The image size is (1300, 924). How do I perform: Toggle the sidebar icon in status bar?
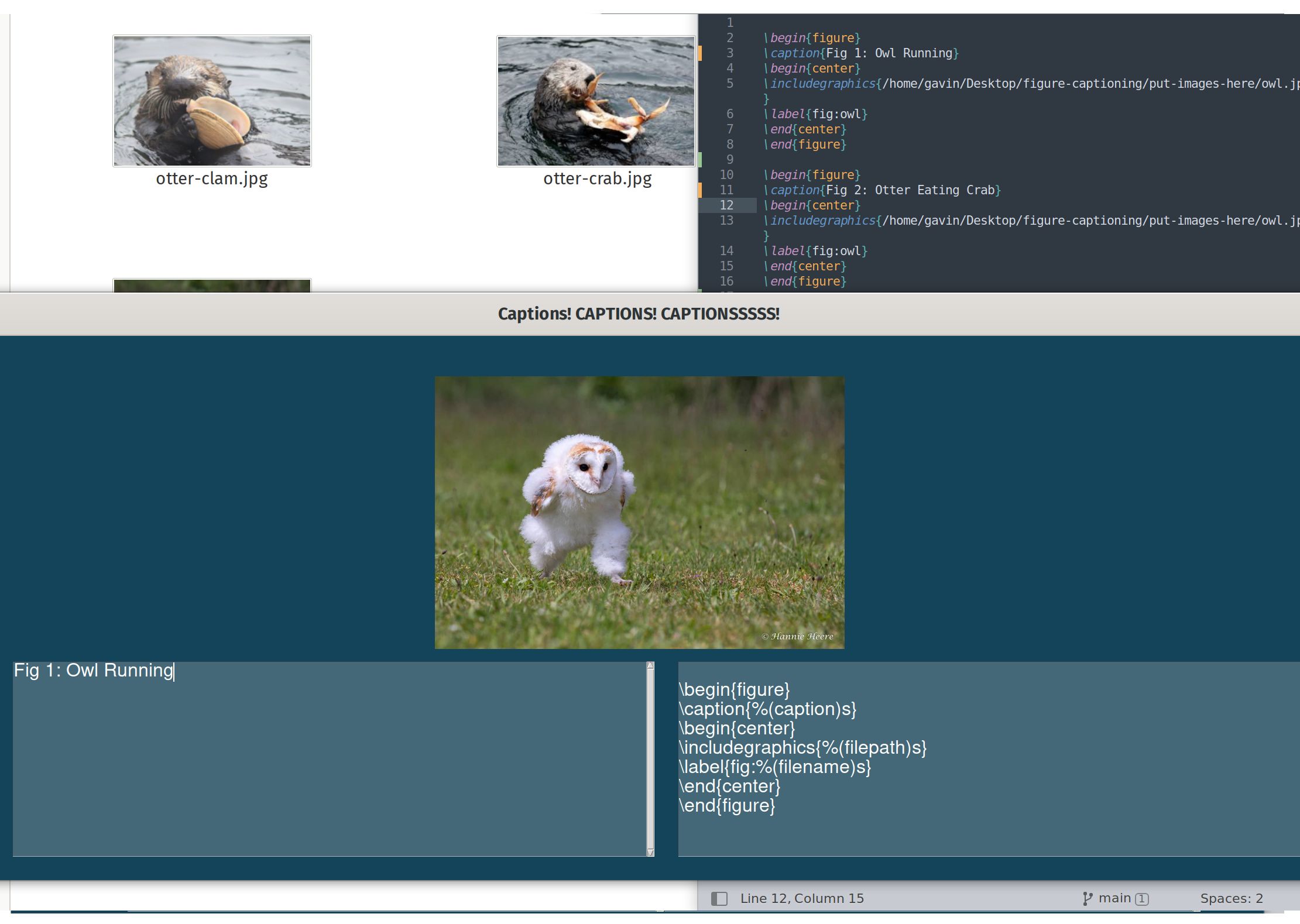719,898
